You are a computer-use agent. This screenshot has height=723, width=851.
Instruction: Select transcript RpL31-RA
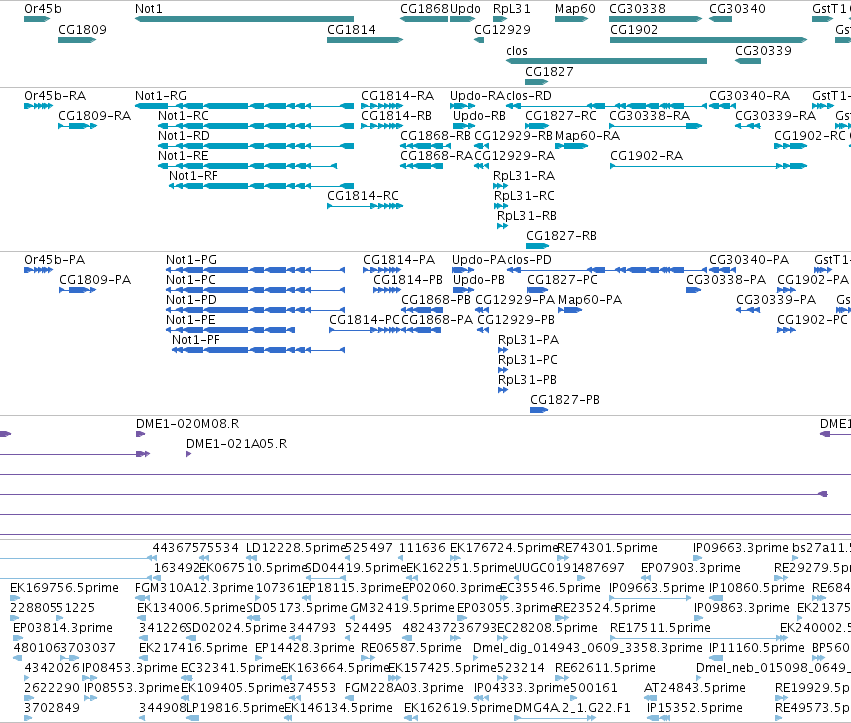524,176
